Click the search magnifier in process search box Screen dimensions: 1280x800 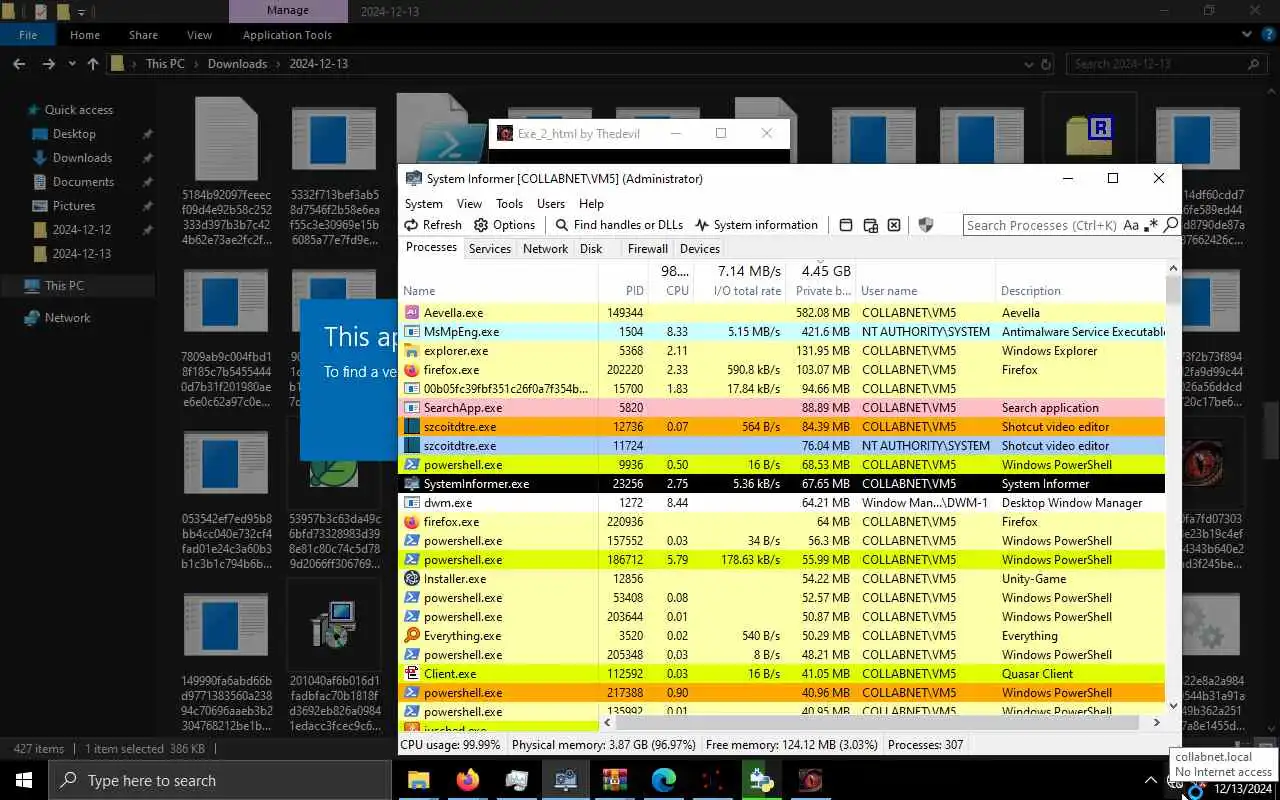(x=1171, y=225)
